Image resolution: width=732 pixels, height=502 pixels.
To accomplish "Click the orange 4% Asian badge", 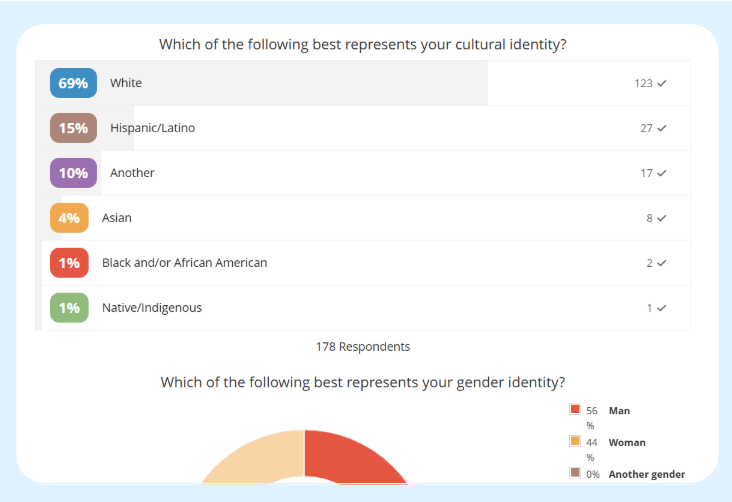I will coord(69,218).
